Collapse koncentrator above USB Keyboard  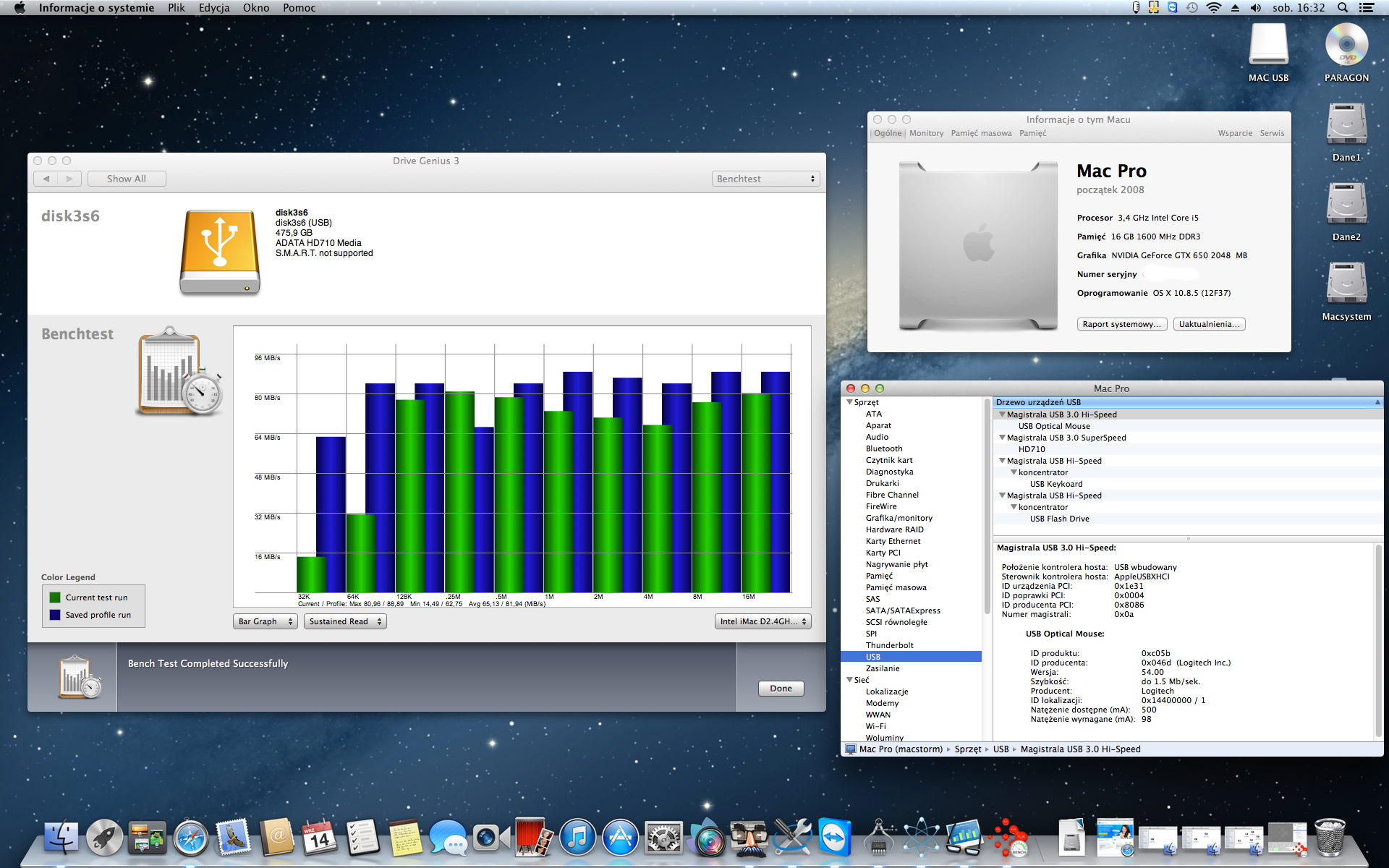(1014, 472)
